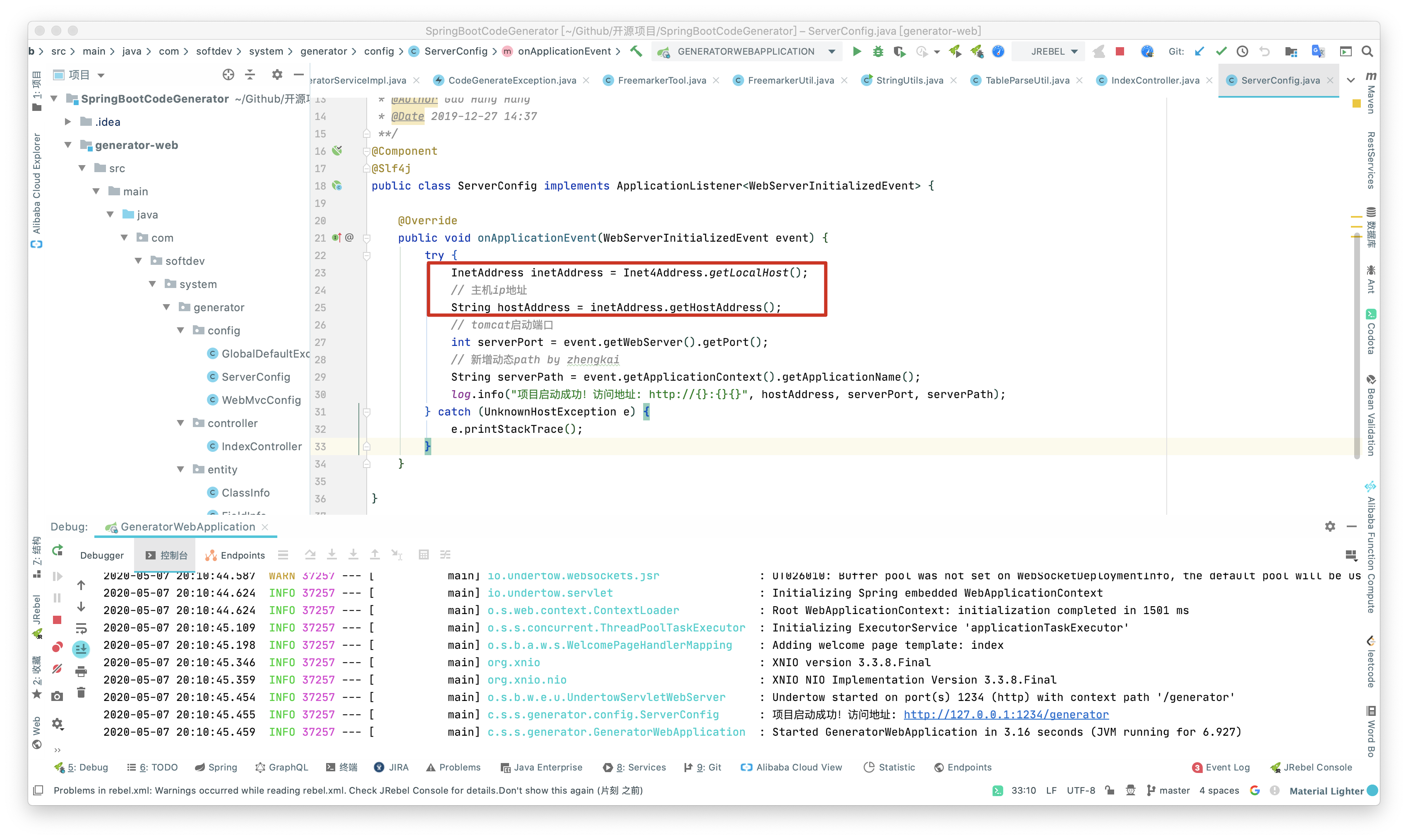Open the Search Everywhere magnifier

click(x=1367, y=51)
